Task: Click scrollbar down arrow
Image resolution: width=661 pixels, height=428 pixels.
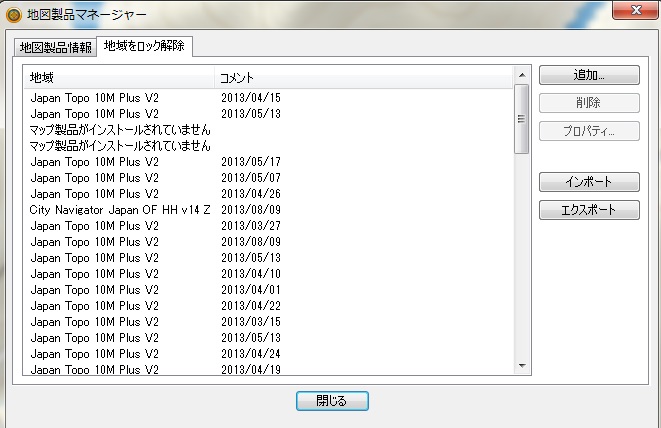Action: [x=522, y=366]
